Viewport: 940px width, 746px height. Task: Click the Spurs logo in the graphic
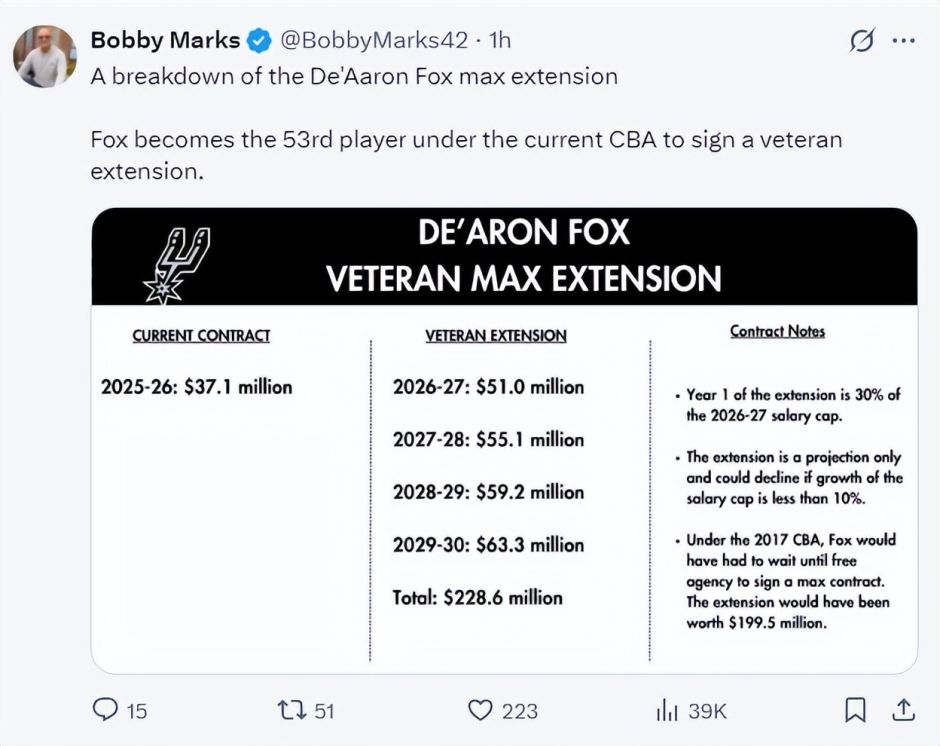[x=178, y=259]
